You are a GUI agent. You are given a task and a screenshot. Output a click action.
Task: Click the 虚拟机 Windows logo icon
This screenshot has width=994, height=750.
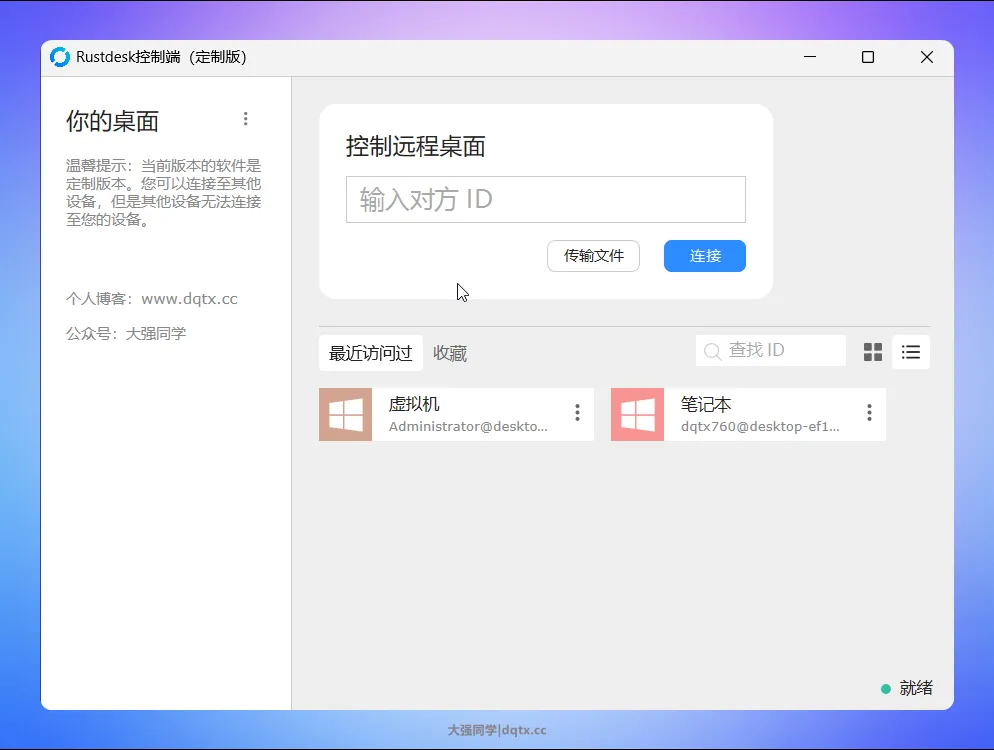pos(346,414)
